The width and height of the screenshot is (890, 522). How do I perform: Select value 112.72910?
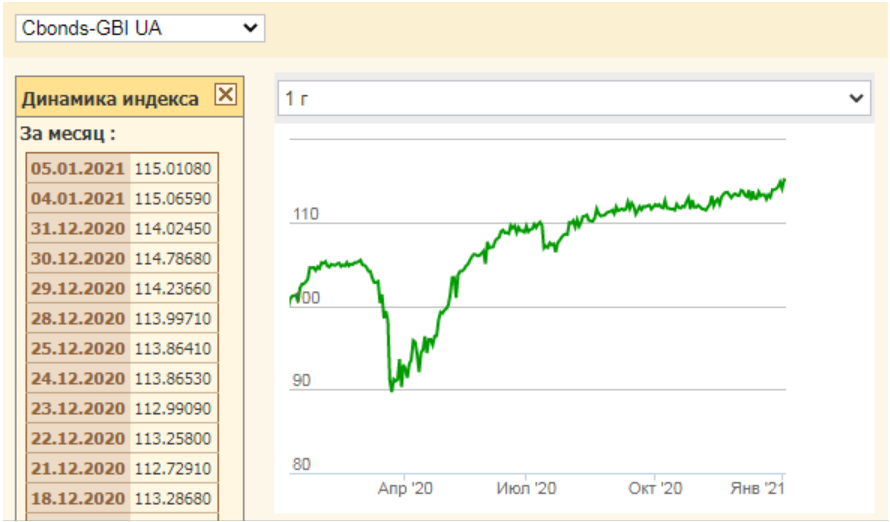(173, 469)
